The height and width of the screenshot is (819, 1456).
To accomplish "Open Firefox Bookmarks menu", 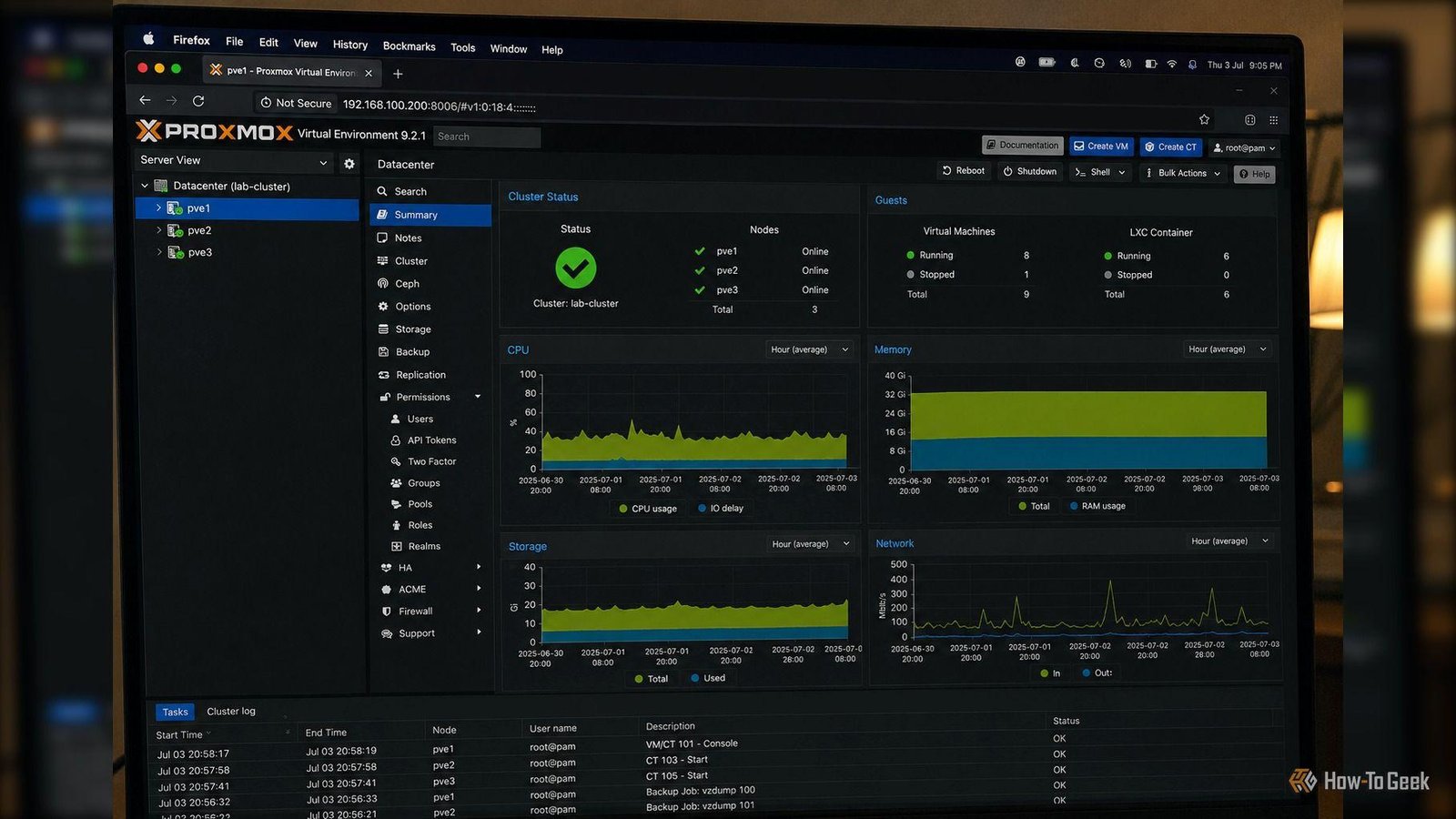I will (409, 46).
